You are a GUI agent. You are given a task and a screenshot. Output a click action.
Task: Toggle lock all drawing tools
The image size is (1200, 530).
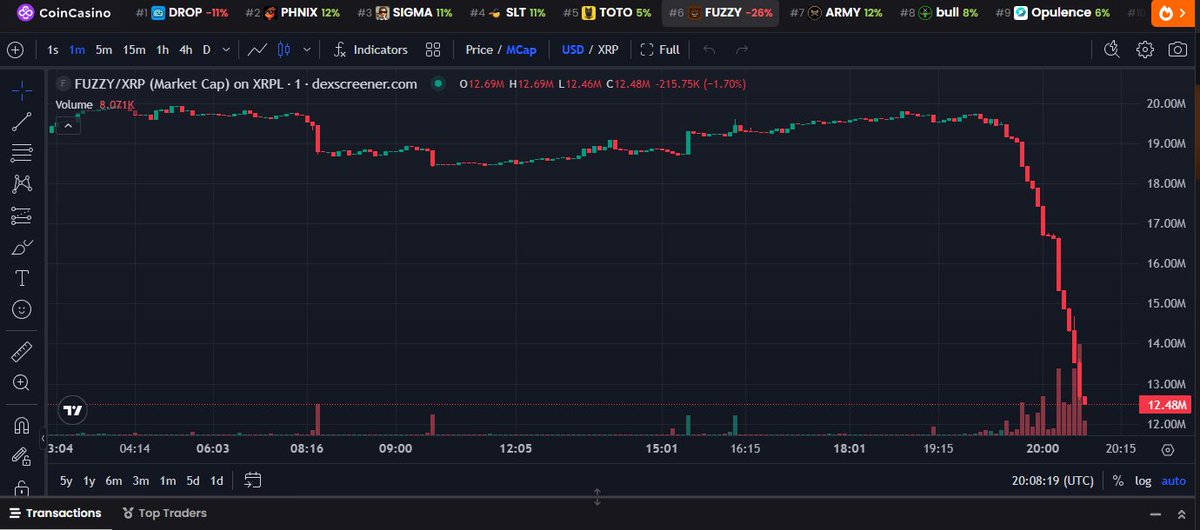point(21,487)
